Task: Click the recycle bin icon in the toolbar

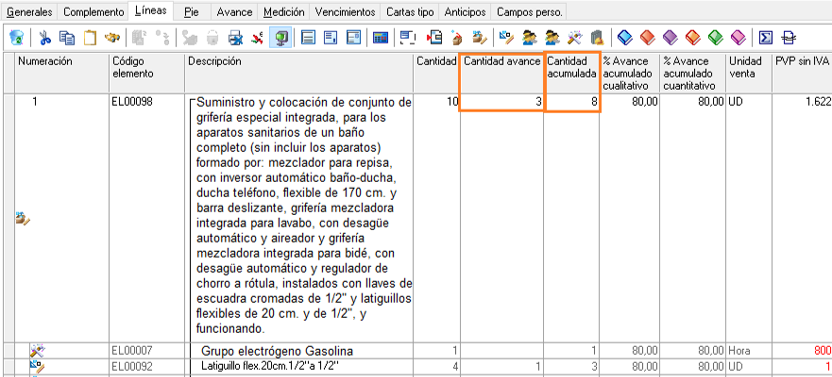Action: pos(17,37)
